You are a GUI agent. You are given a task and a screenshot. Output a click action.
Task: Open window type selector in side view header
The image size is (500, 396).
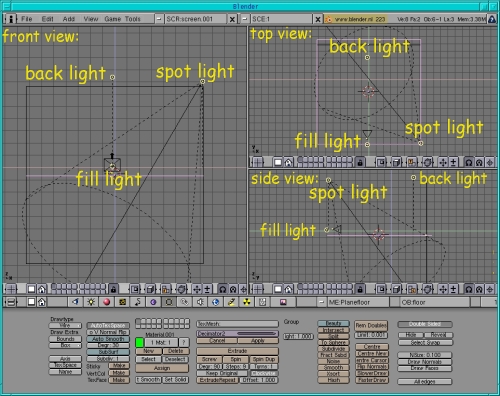pos(257,289)
